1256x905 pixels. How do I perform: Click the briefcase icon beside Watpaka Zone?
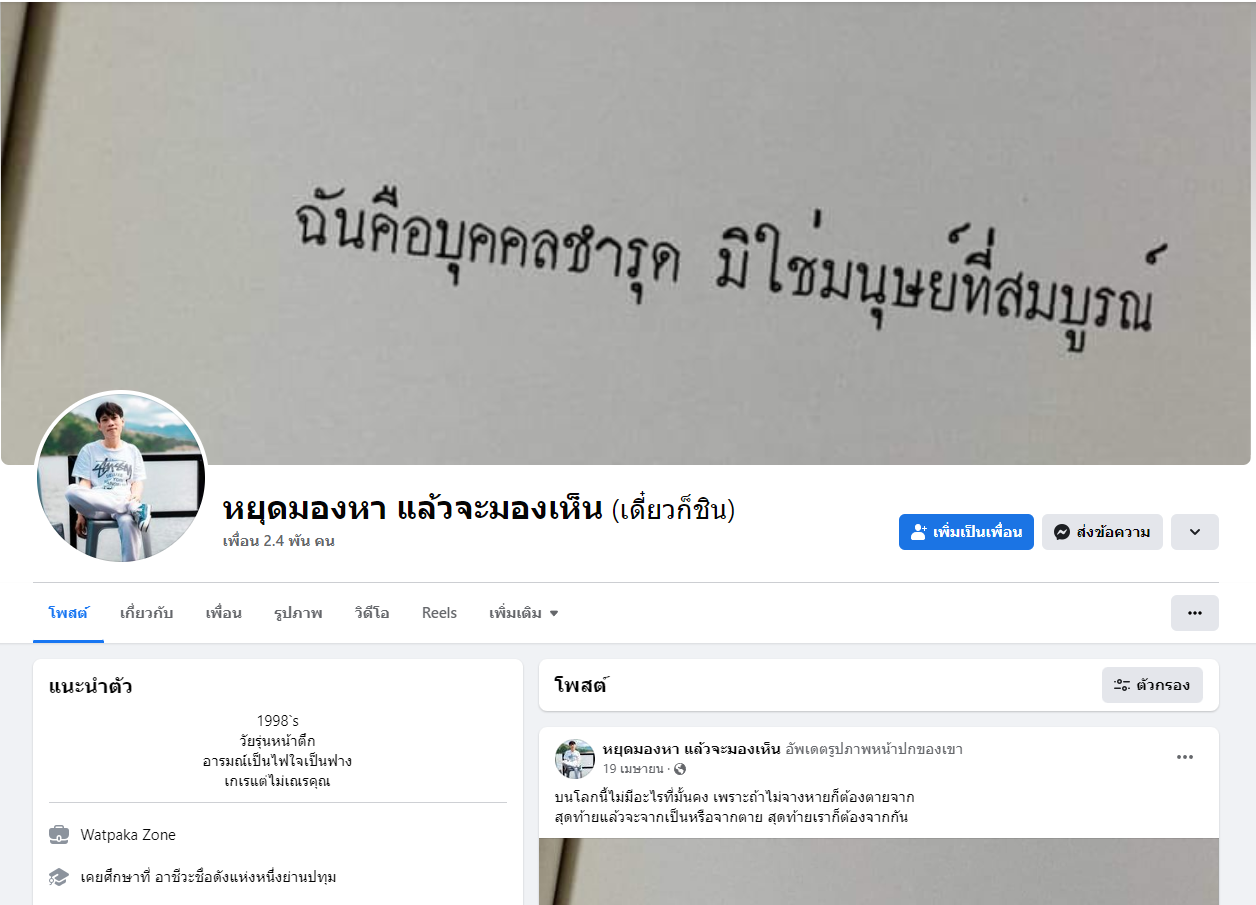click(x=59, y=834)
